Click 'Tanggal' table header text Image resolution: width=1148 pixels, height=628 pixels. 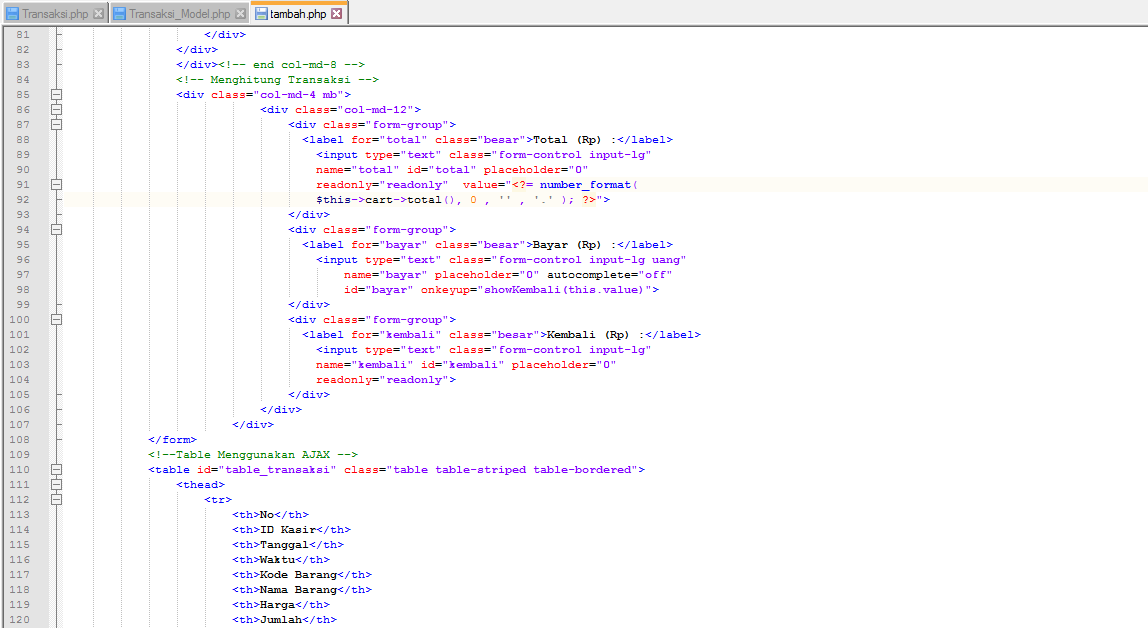(285, 545)
